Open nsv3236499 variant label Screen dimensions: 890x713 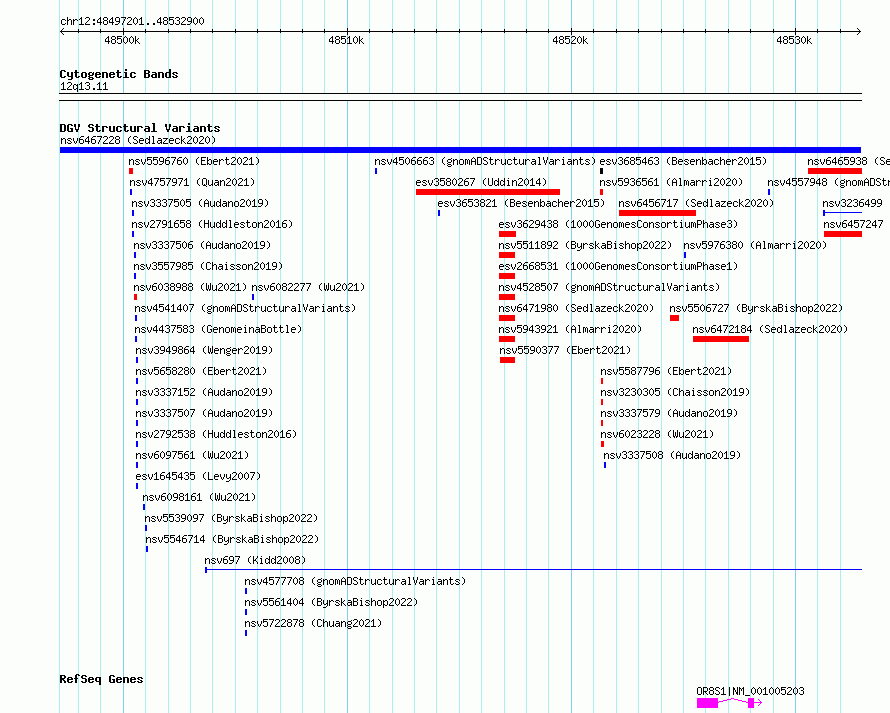click(853, 203)
